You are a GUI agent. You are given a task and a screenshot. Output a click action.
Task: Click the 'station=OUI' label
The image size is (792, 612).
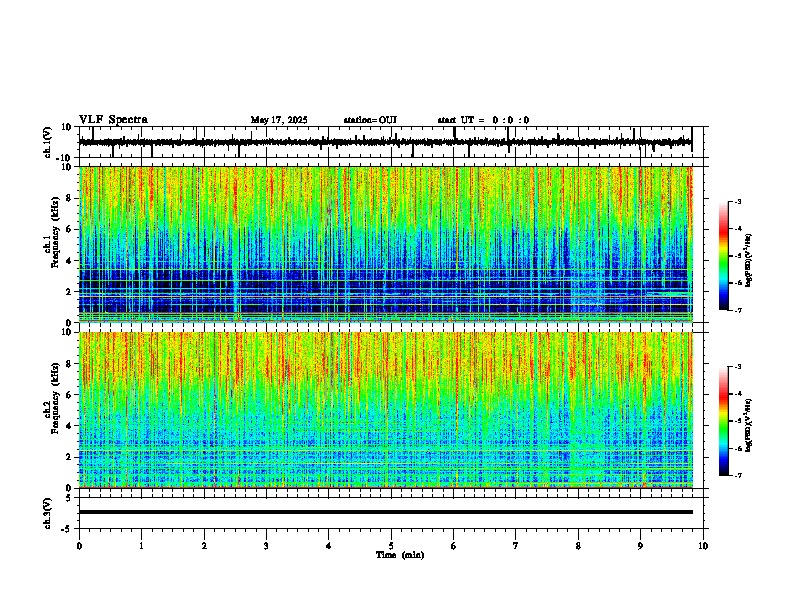[370, 120]
